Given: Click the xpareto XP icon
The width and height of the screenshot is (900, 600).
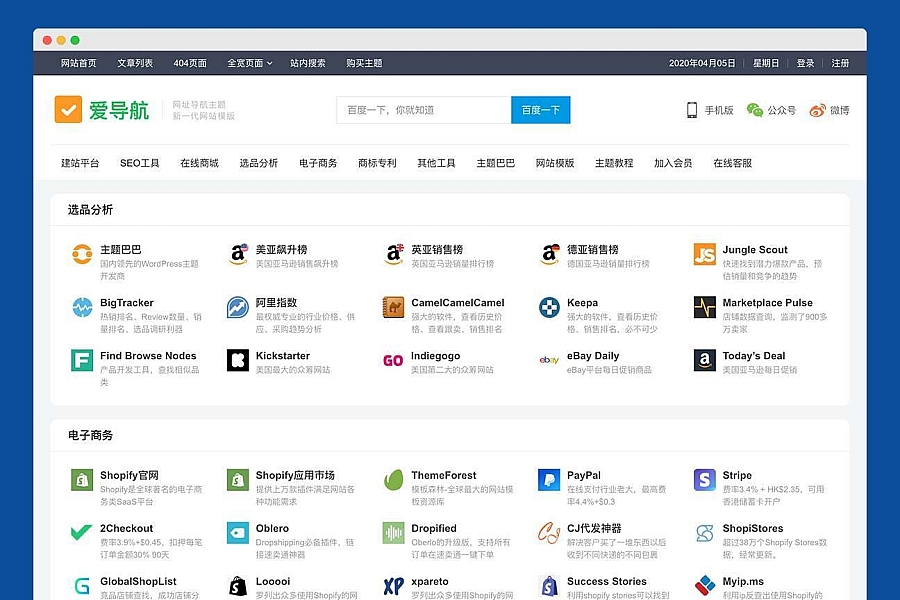Looking at the screenshot, I should tap(393, 586).
